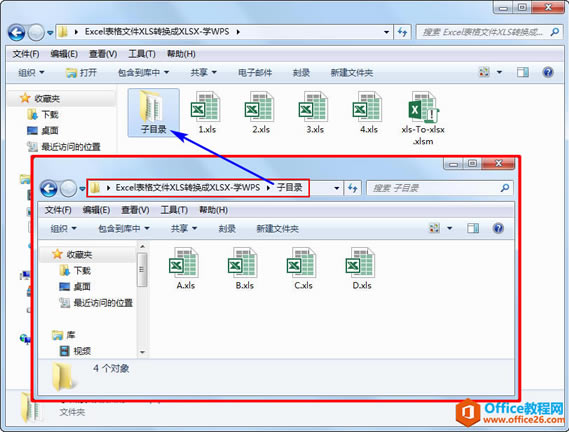The width and height of the screenshot is (569, 432).
Task: Open 共享 dropdown in front window
Action: 184,228
